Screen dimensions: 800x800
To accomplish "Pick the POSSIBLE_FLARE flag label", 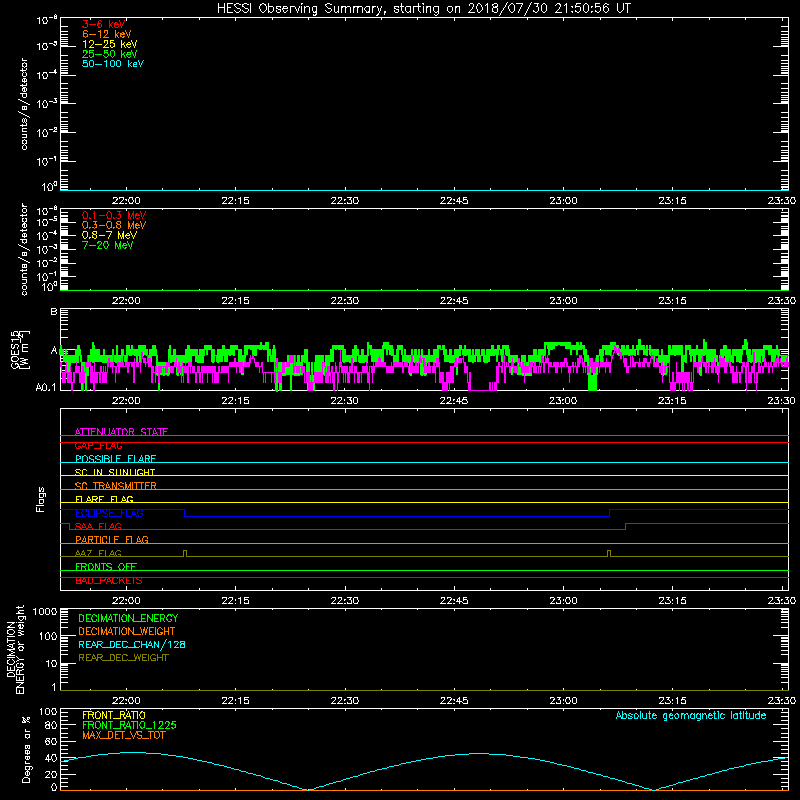I will click(x=115, y=459).
